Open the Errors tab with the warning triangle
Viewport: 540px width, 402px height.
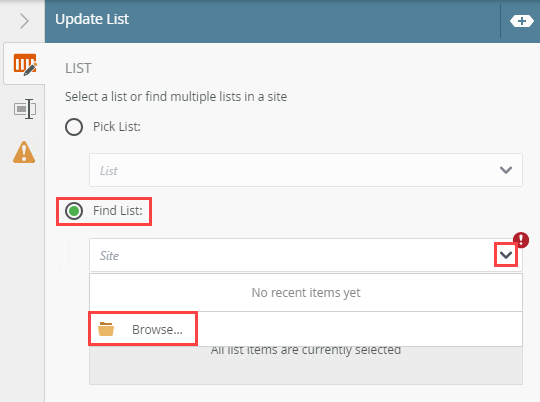[x=24, y=152]
